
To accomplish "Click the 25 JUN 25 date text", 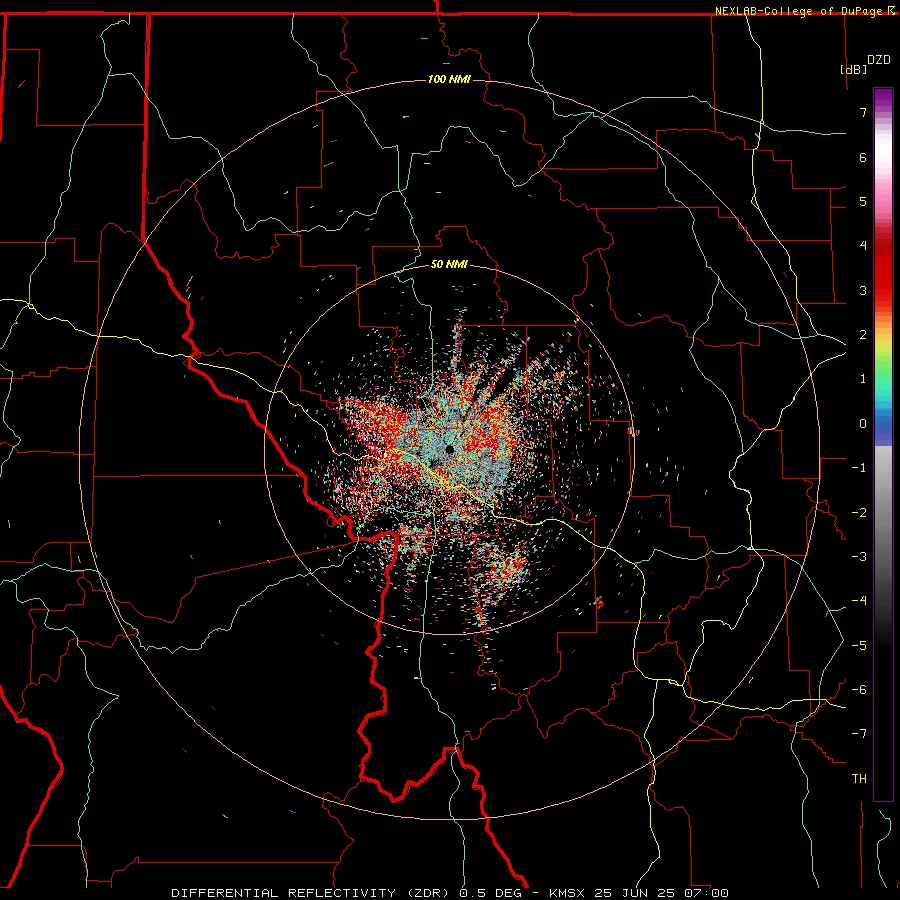I will point(635,893).
